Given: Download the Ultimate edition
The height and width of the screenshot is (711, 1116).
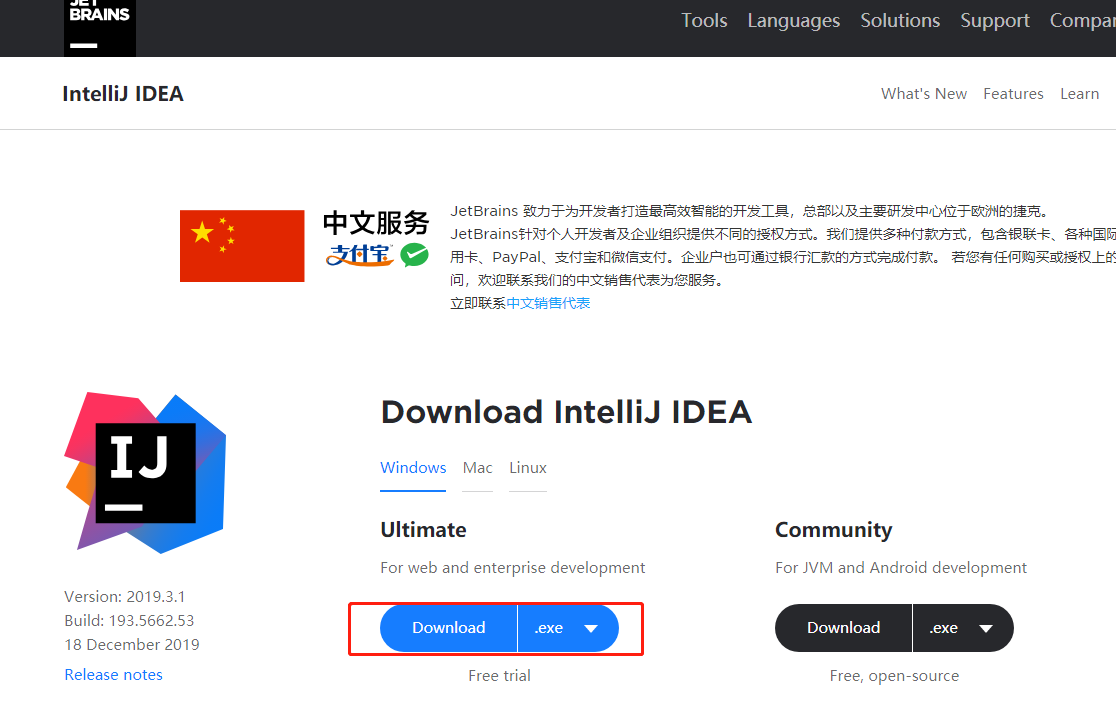Looking at the screenshot, I should click(x=448, y=628).
